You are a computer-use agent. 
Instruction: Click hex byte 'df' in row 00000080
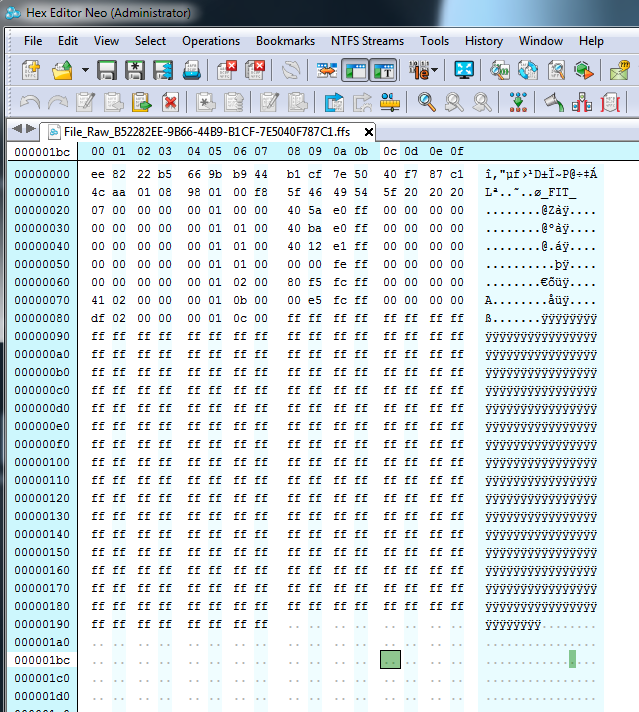point(98,318)
